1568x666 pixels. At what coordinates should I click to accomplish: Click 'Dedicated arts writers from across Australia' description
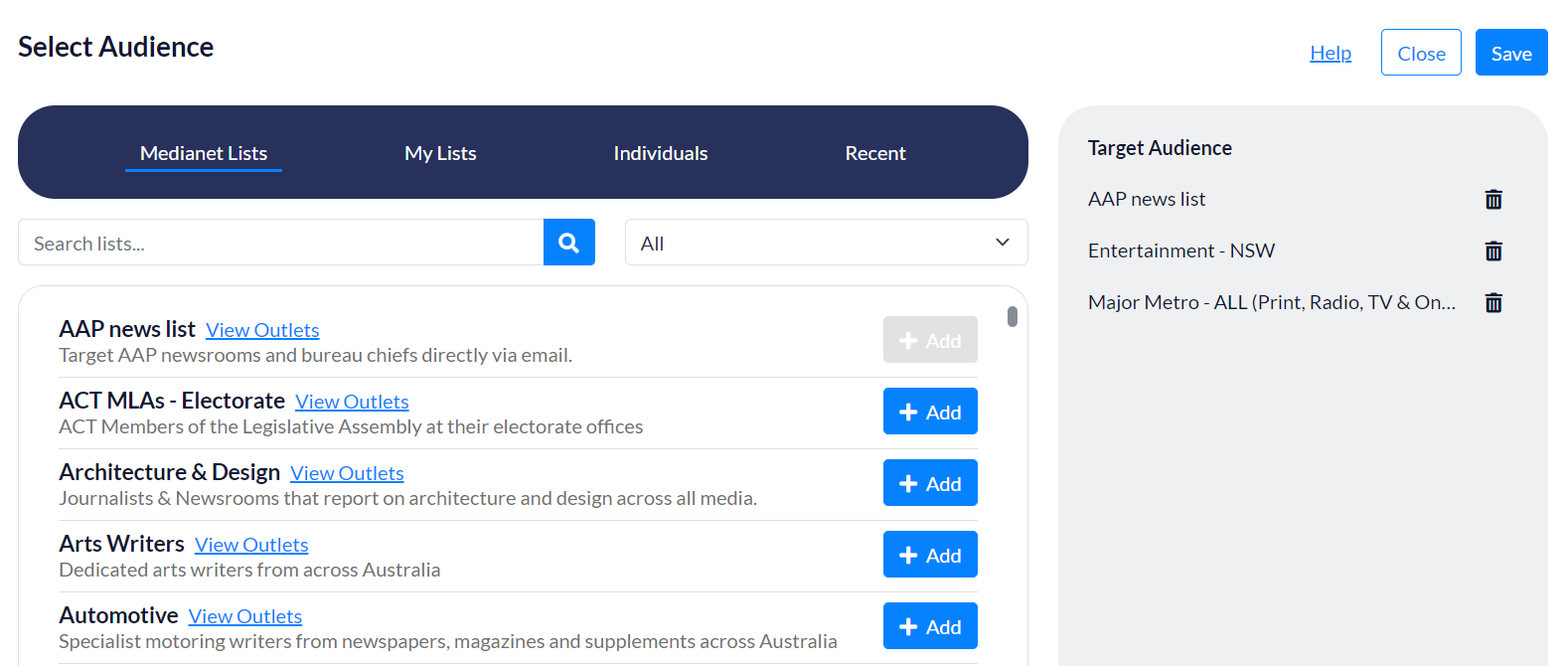pyautogui.click(x=249, y=570)
